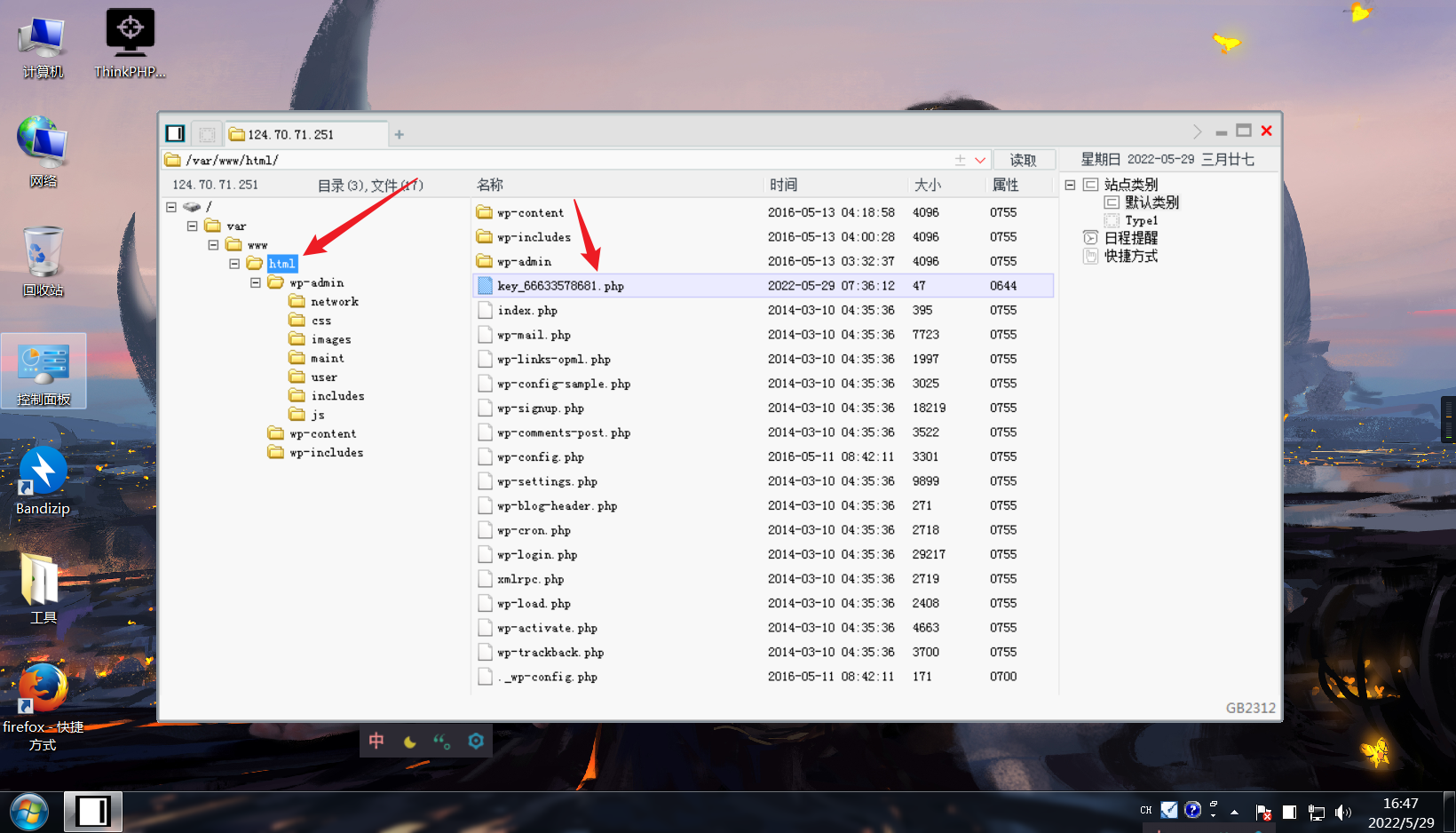Image resolution: width=1456 pixels, height=833 pixels.
Task: Click the grey square icon beside the sidebar icon
Action: click(207, 135)
